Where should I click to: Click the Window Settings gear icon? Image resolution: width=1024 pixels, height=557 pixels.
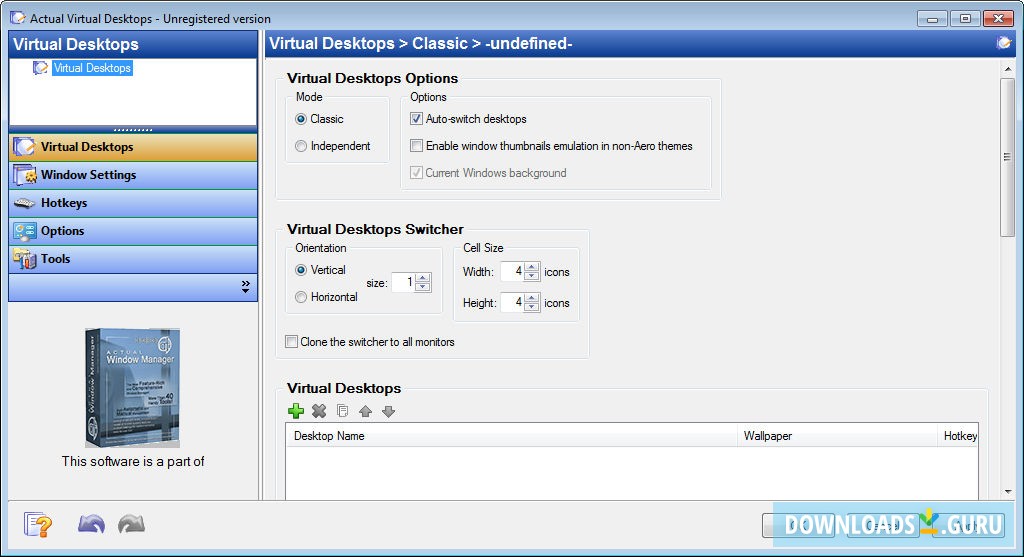tap(25, 175)
